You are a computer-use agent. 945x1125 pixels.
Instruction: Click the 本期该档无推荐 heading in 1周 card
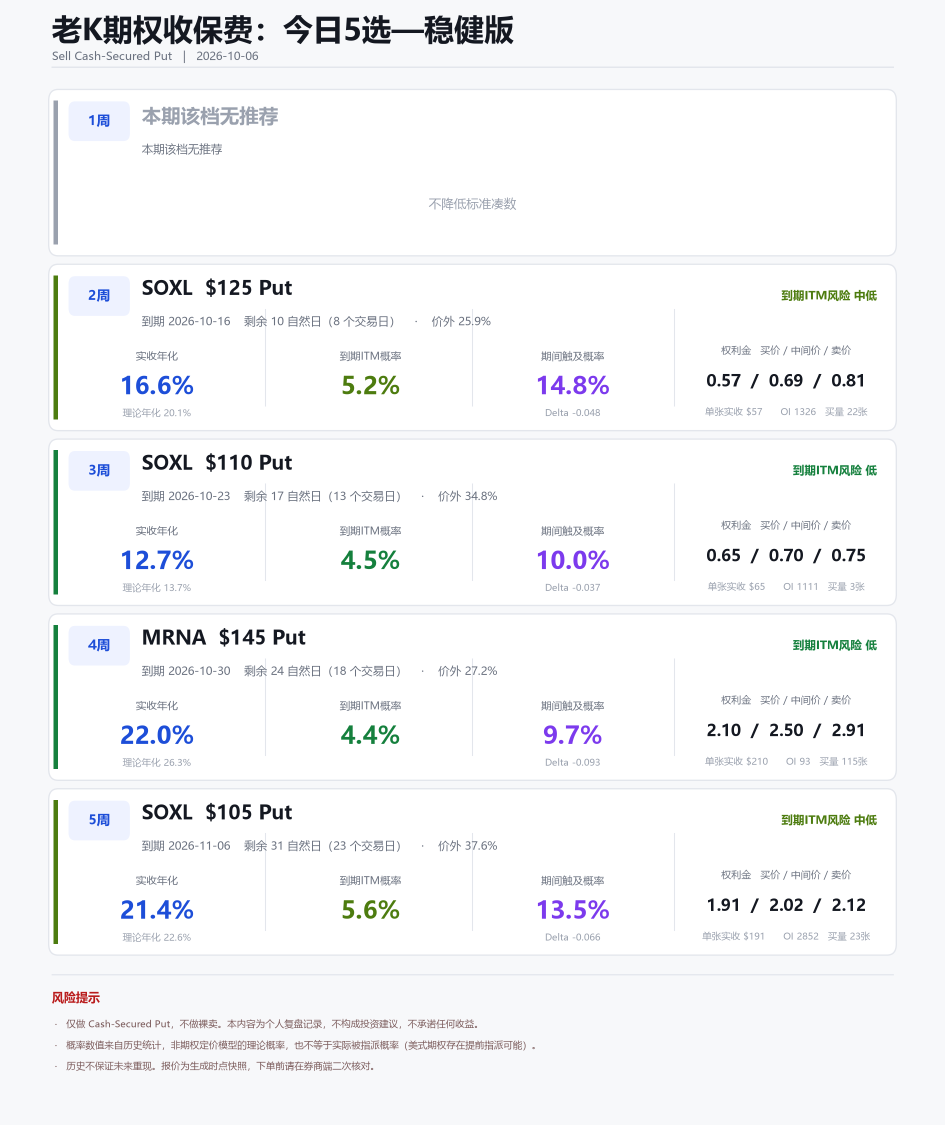click(x=210, y=117)
